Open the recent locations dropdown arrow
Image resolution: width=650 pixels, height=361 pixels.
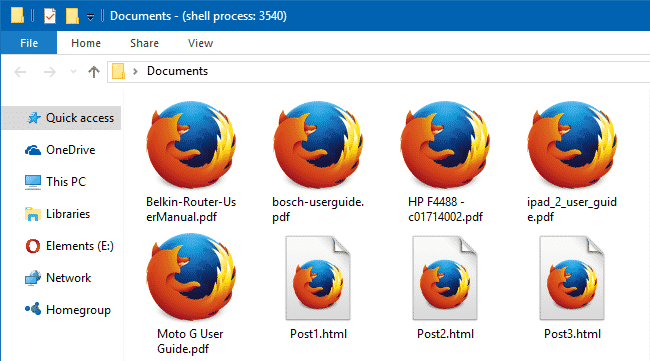point(73,72)
